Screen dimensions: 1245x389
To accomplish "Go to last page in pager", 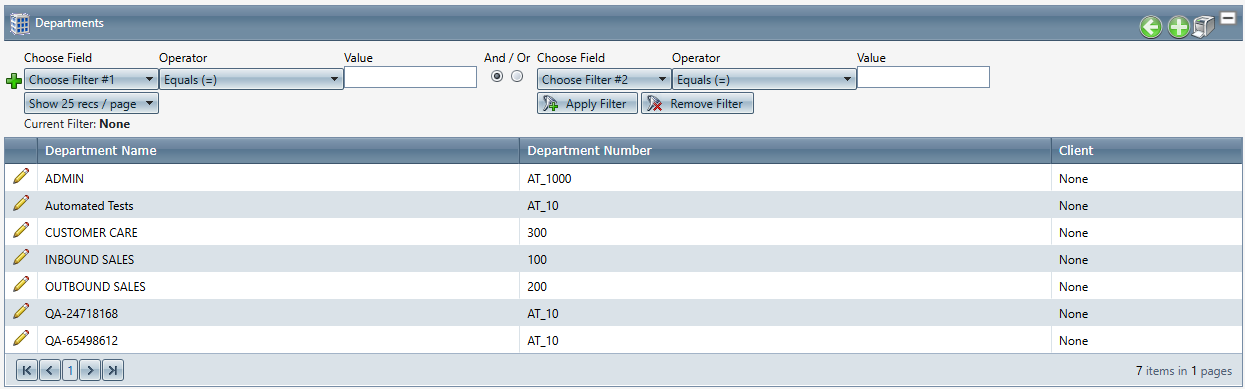I will [113, 371].
